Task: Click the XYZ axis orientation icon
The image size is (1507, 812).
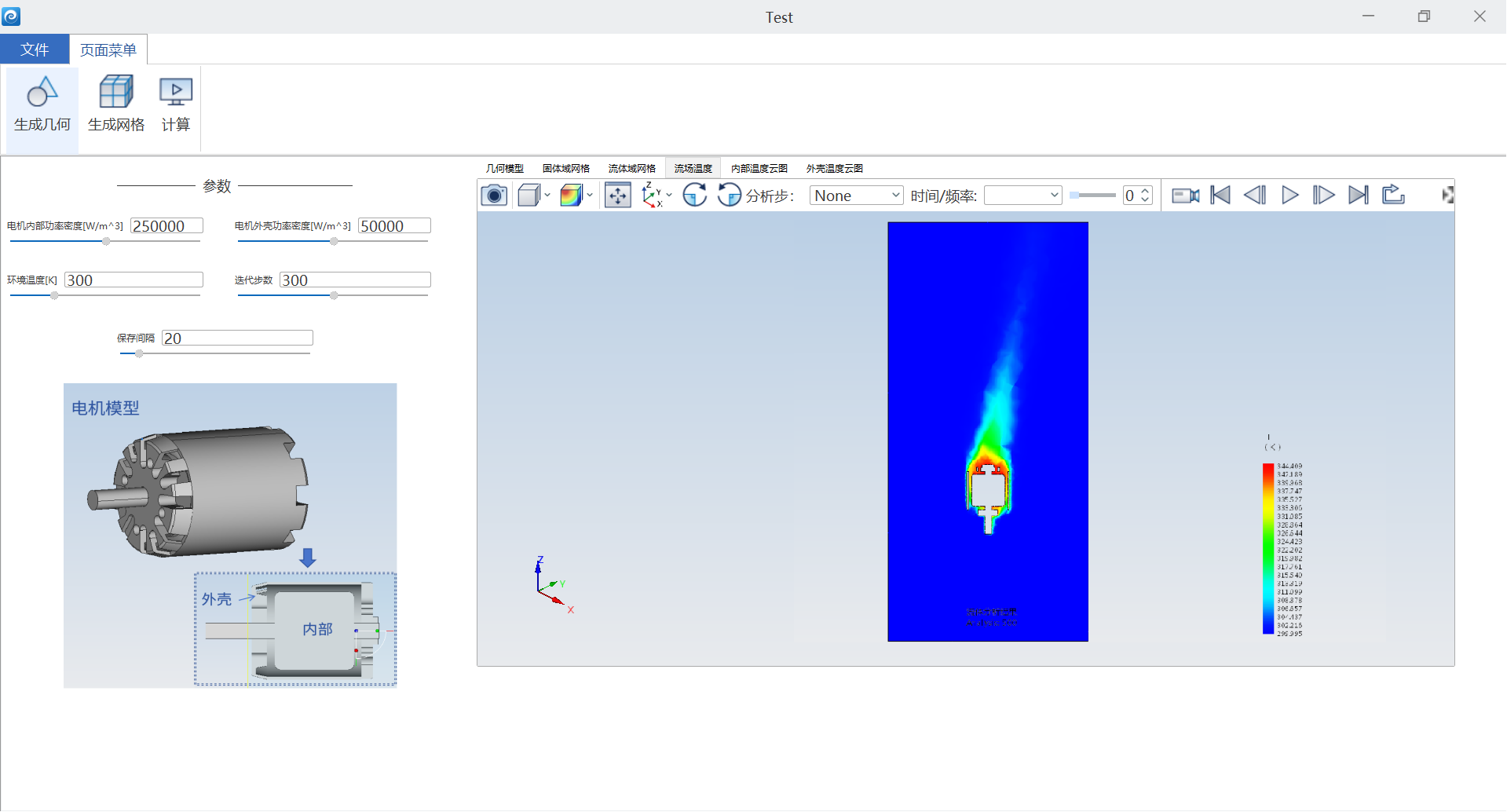Action: [x=651, y=196]
